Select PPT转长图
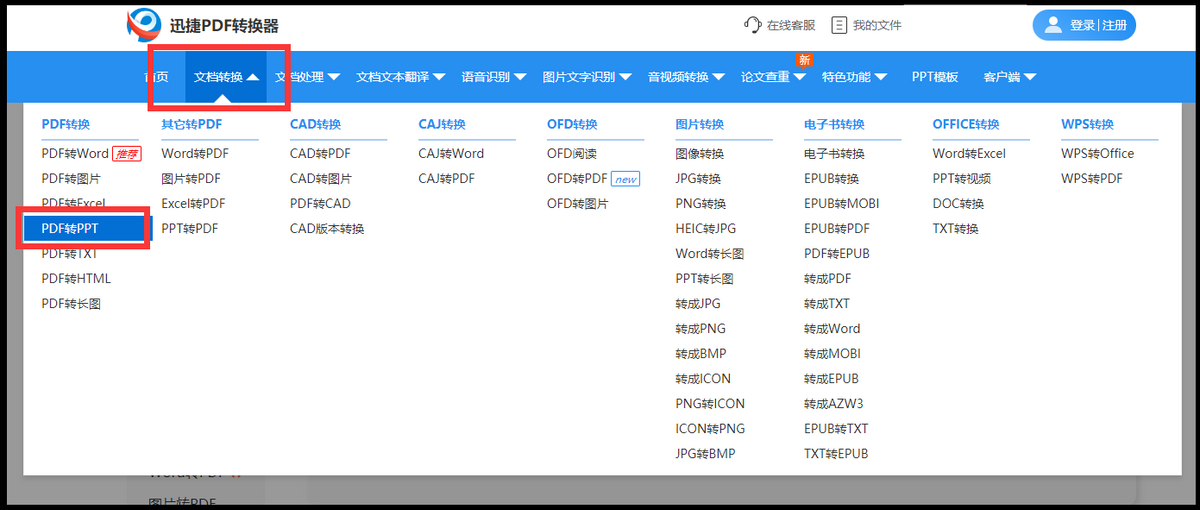1200x510 pixels. click(x=705, y=279)
